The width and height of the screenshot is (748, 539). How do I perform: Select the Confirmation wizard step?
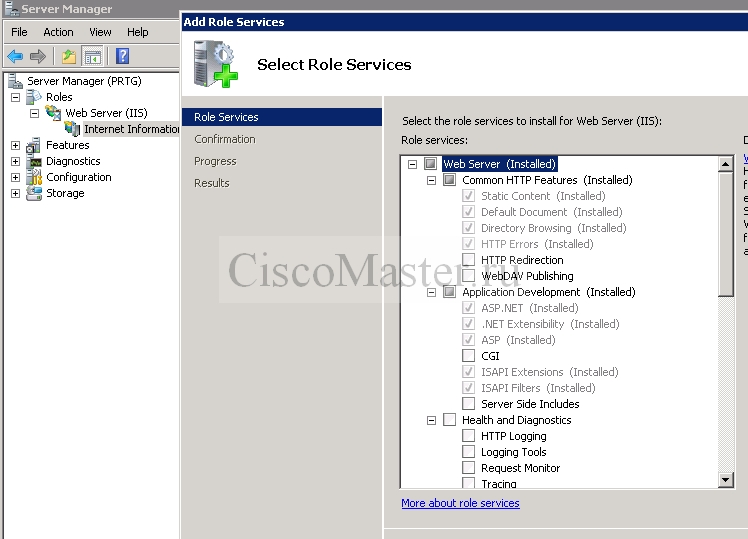pos(225,139)
